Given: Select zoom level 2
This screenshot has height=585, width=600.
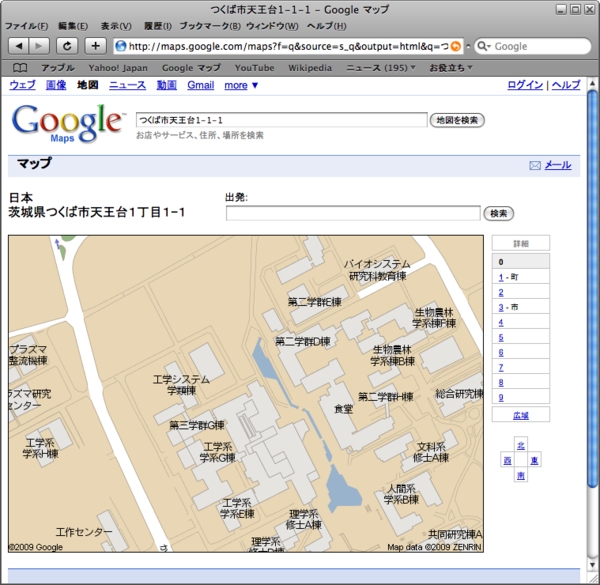Looking at the screenshot, I should pos(501,293).
